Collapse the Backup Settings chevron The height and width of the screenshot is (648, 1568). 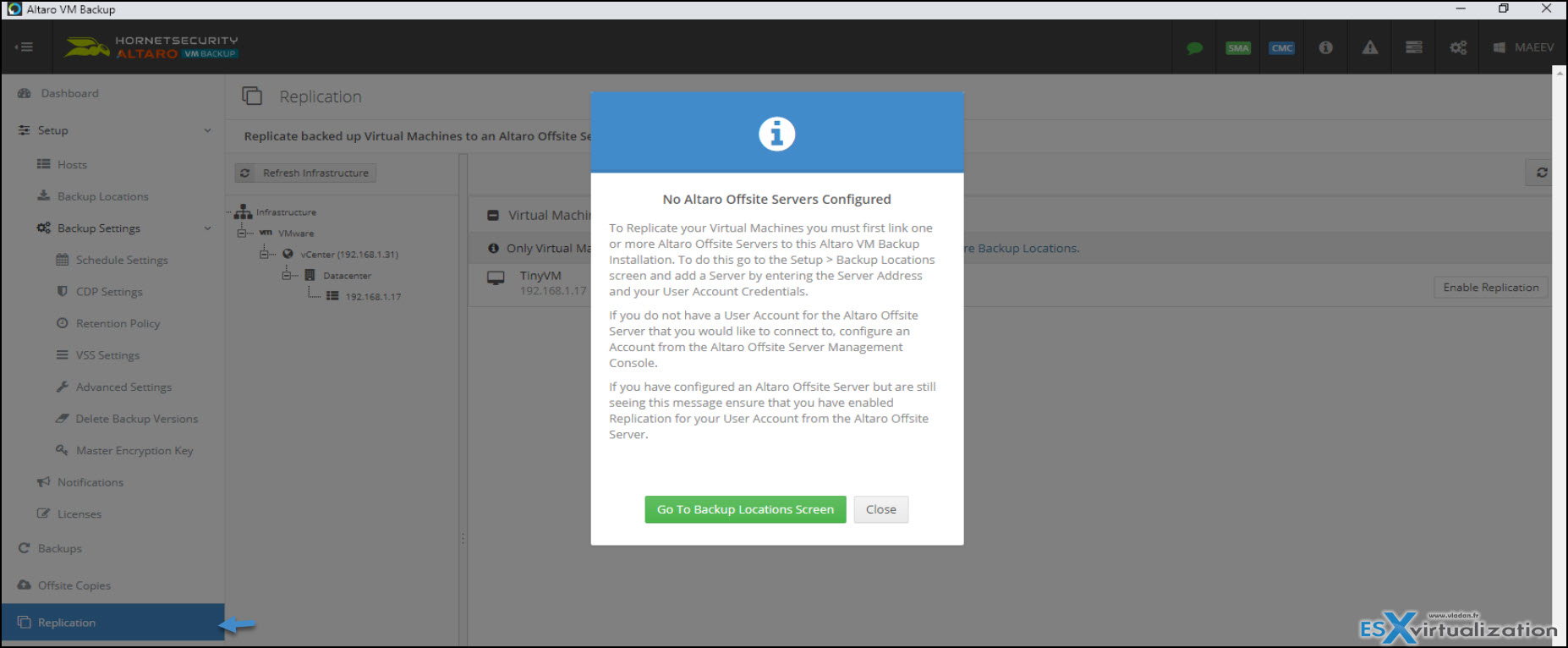tap(207, 228)
